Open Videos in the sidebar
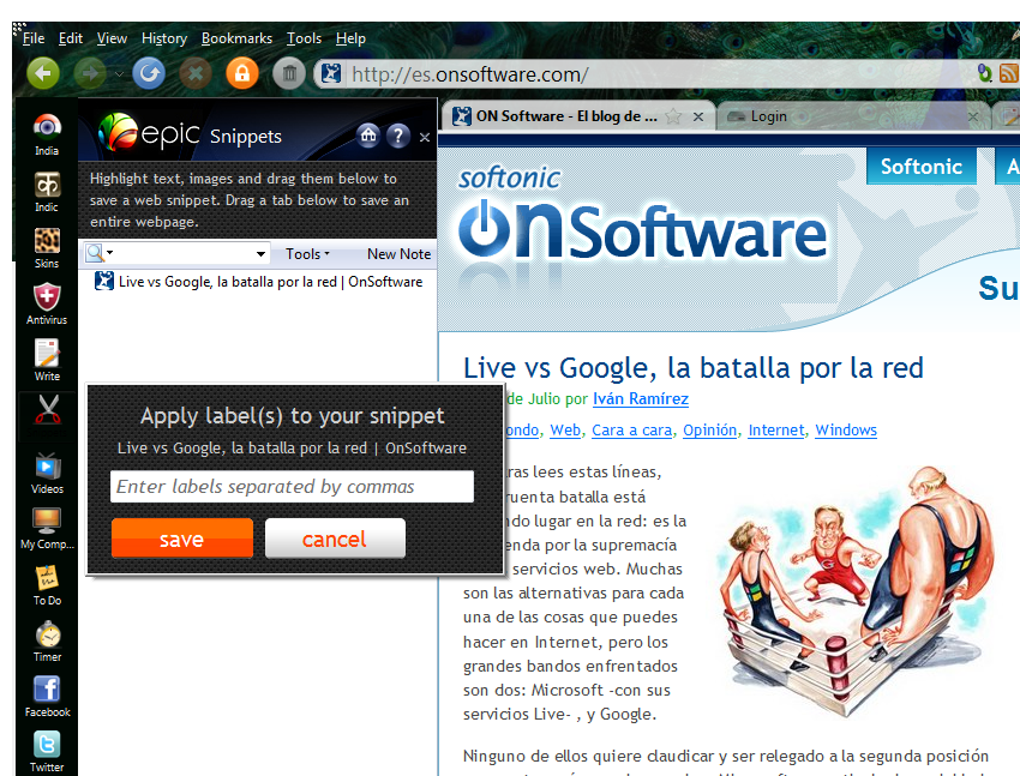 pos(47,474)
